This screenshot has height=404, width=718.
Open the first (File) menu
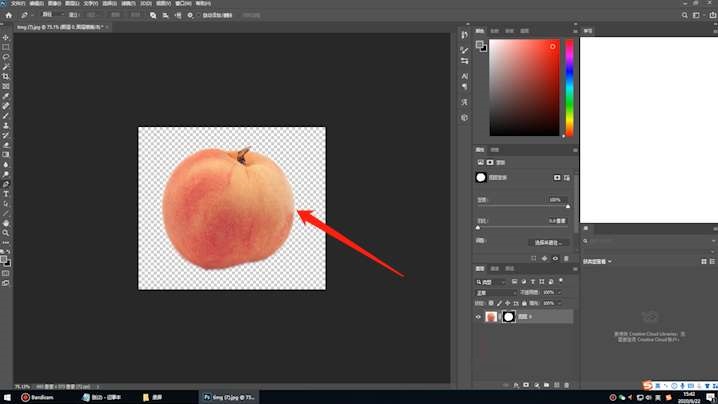[18, 3]
